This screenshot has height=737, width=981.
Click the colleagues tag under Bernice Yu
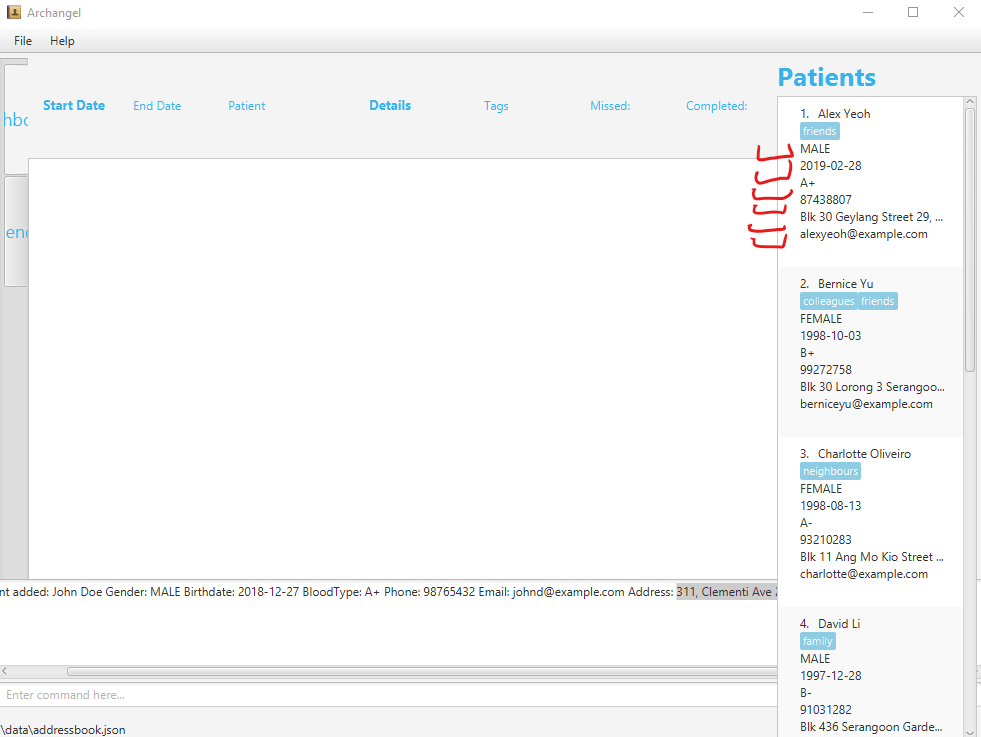tap(828, 302)
